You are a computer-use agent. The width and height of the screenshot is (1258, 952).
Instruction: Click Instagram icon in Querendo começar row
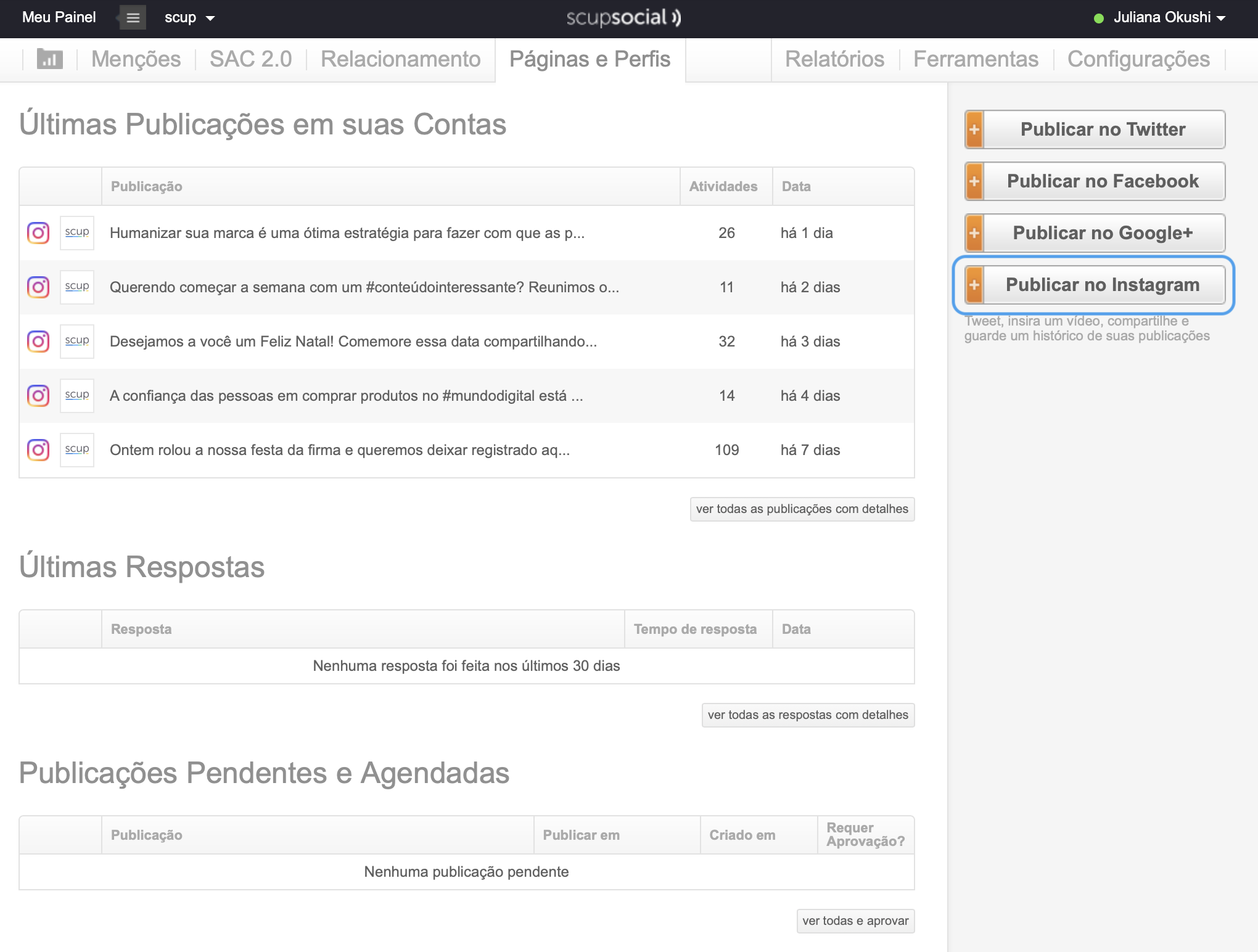(38, 287)
